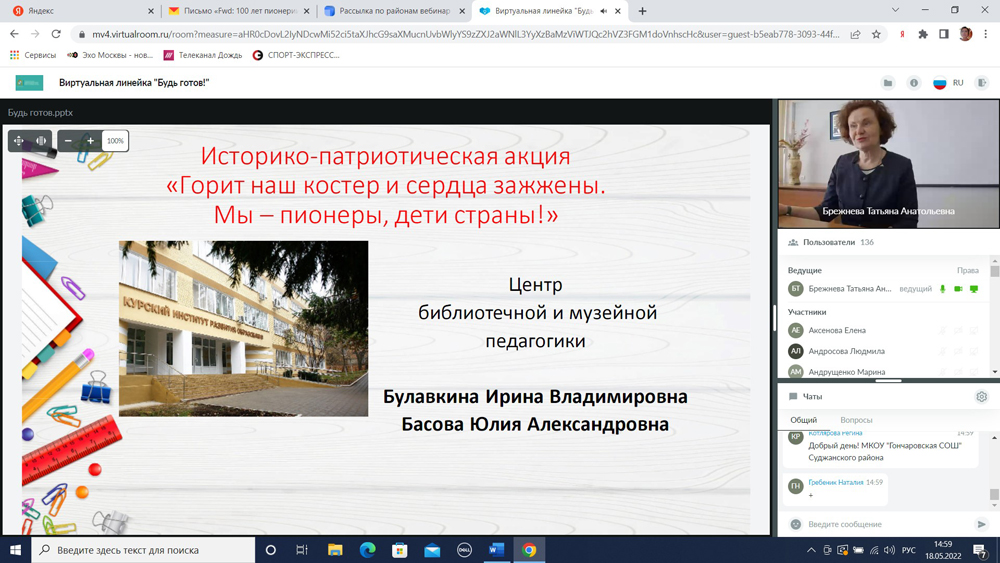
Task: Click the presenter video thumbnail
Action: pos(888,164)
